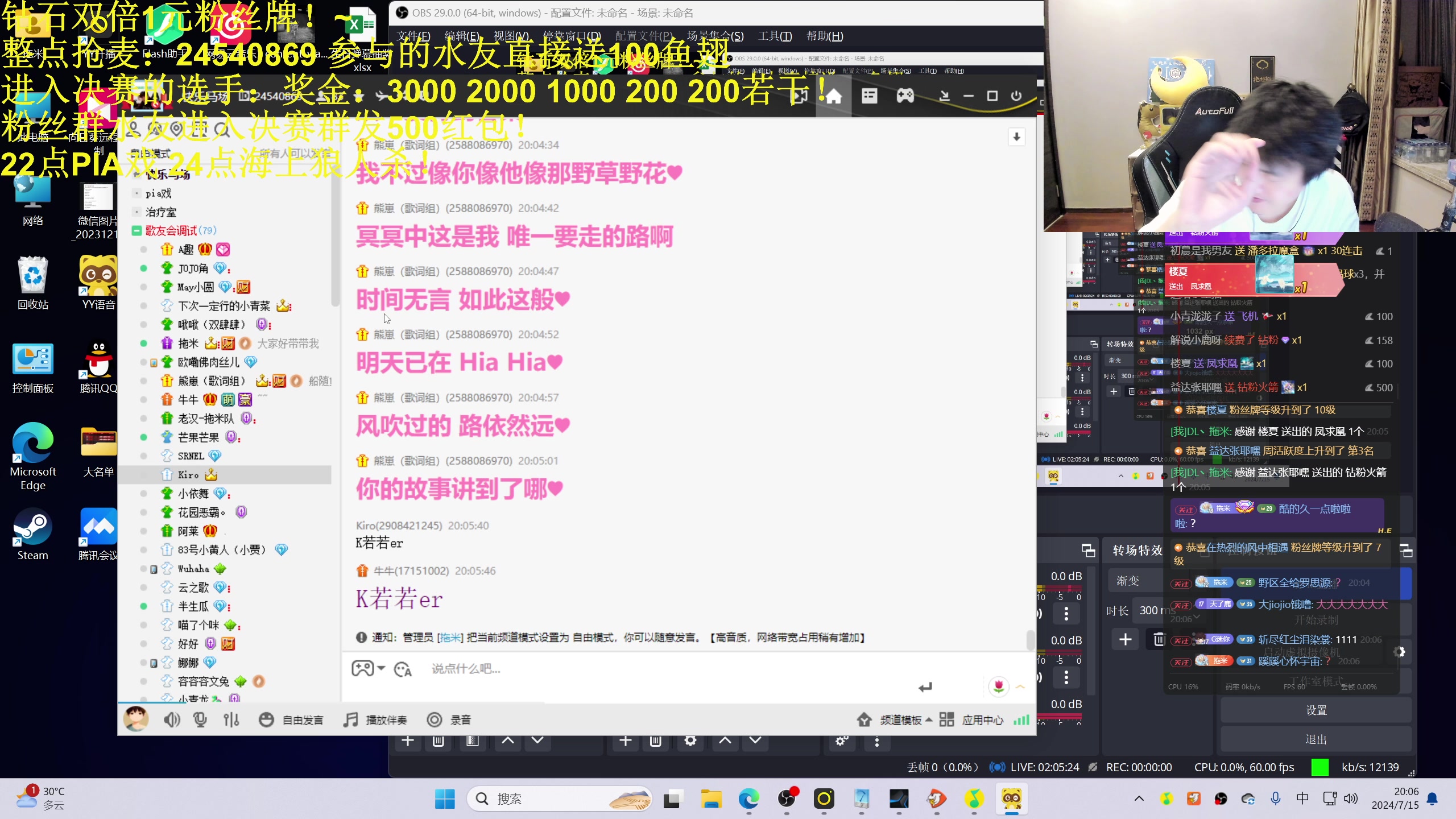Open the YY title bar dropdown arrow
The height and width of the screenshot is (819, 1456).
[944, 96]
